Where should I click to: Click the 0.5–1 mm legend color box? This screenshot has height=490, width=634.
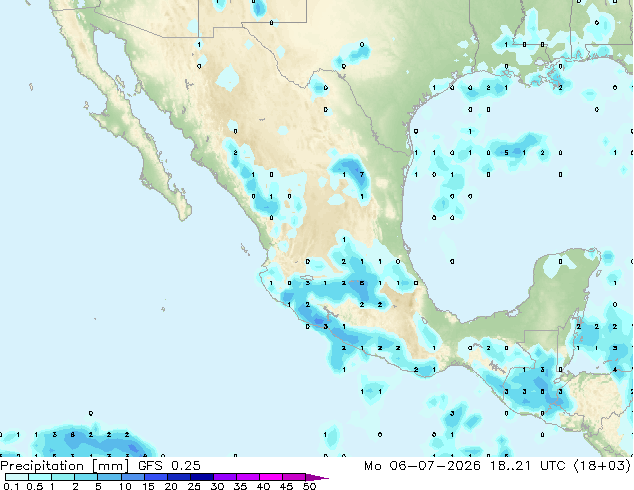tap(40, 477)
